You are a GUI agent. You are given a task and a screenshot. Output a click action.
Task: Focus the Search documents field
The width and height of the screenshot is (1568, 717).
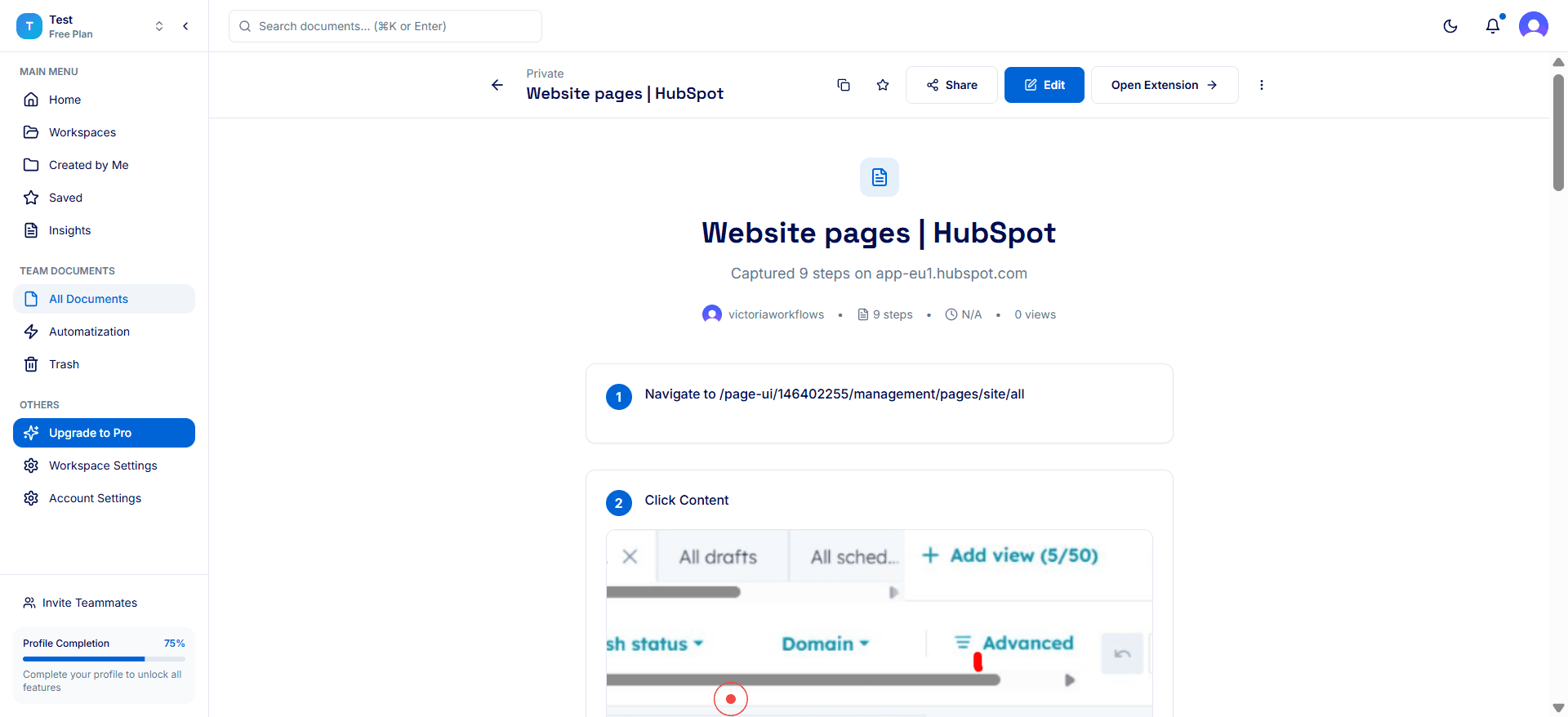385,26
